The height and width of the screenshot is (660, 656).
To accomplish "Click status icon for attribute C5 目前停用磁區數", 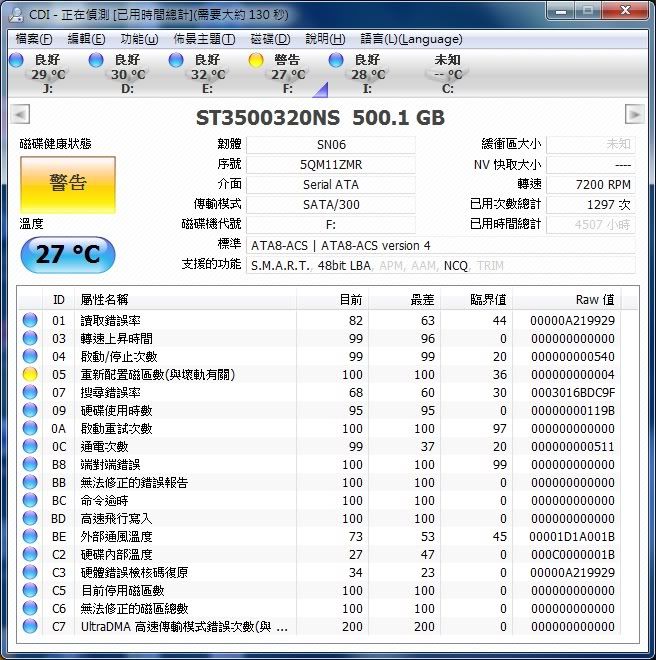I will point(30,590).
